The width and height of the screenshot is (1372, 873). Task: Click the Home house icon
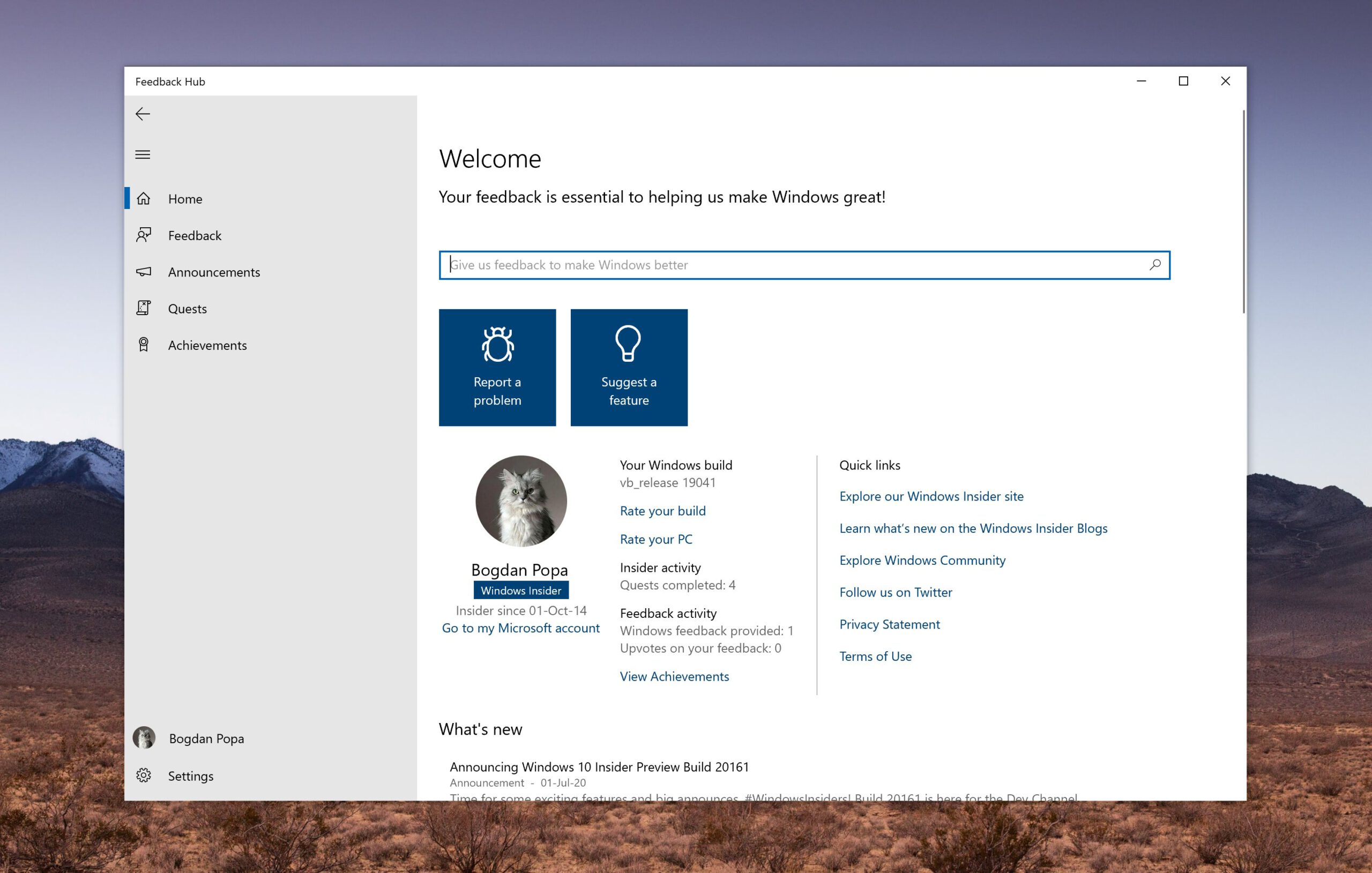(144, 198)
